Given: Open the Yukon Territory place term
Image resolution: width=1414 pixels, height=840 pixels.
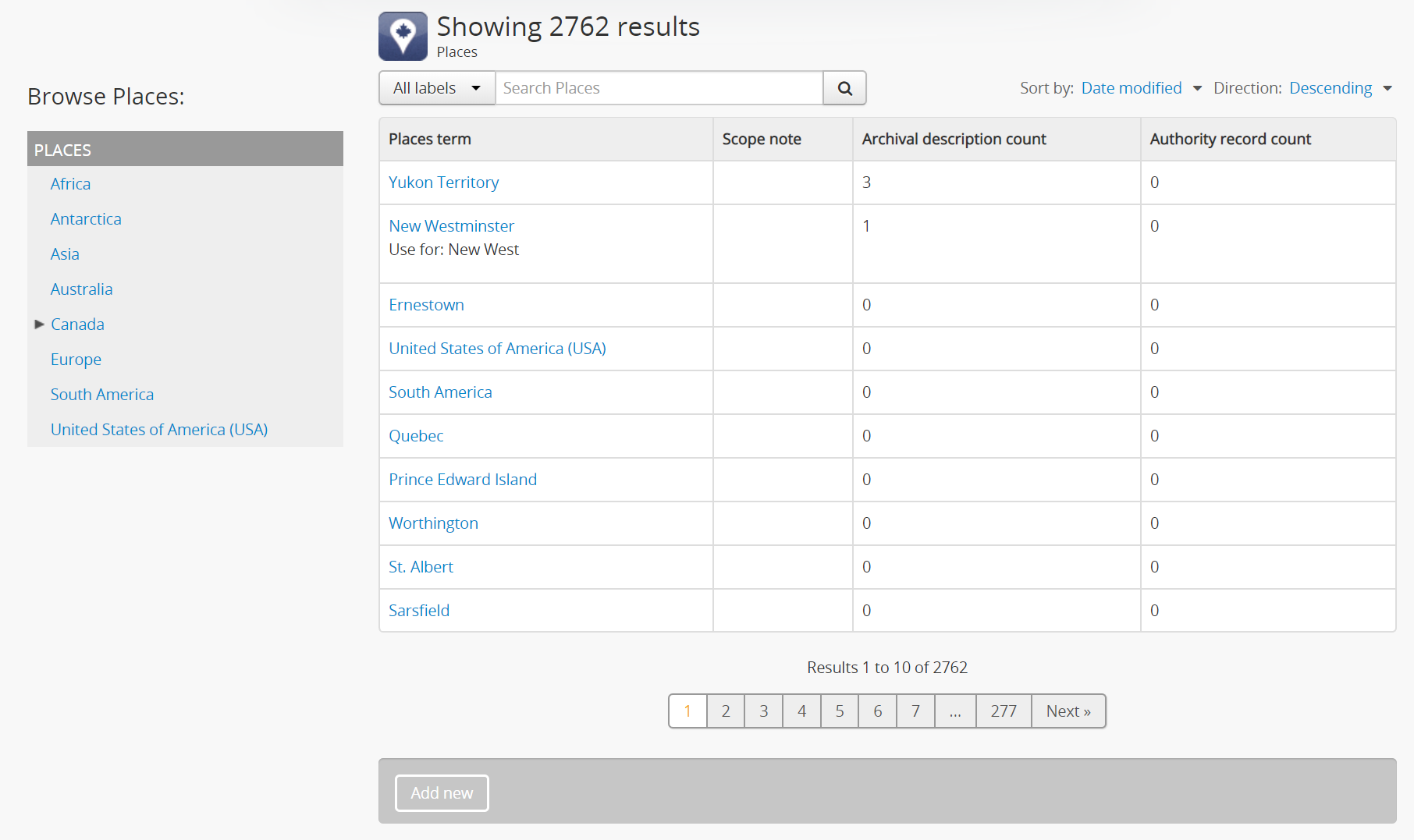Looking at the screenshot, I should click(443, 183).
